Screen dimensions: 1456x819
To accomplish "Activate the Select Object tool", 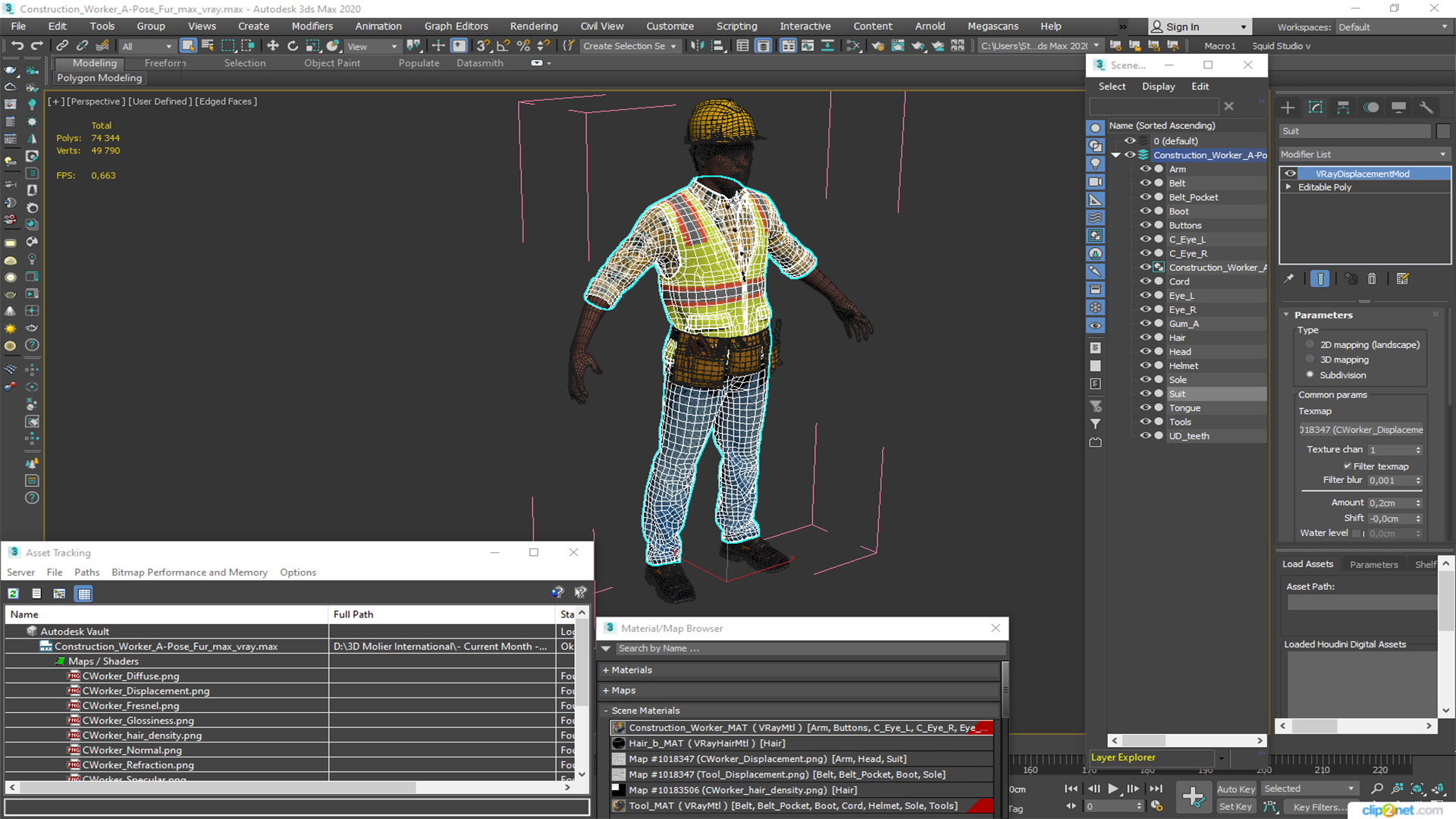I will point(188,45).
